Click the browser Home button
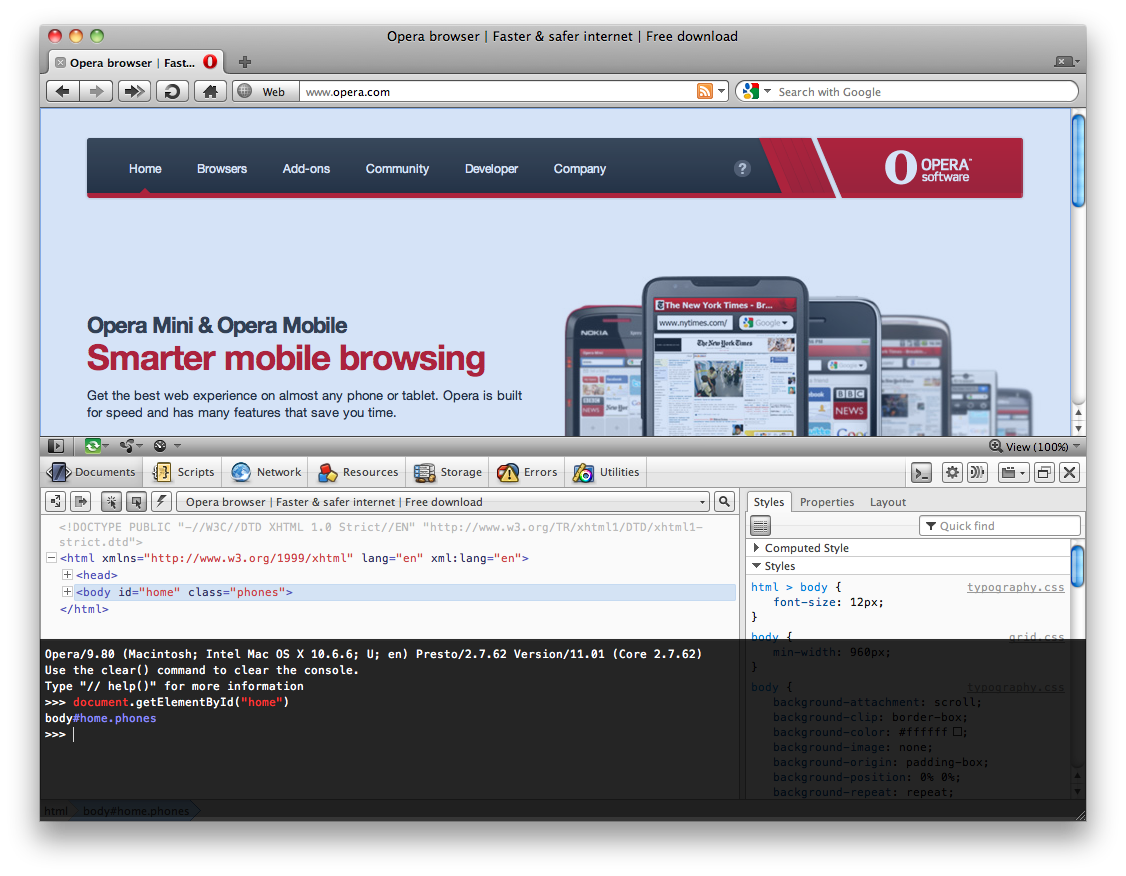 pos(209,92)
